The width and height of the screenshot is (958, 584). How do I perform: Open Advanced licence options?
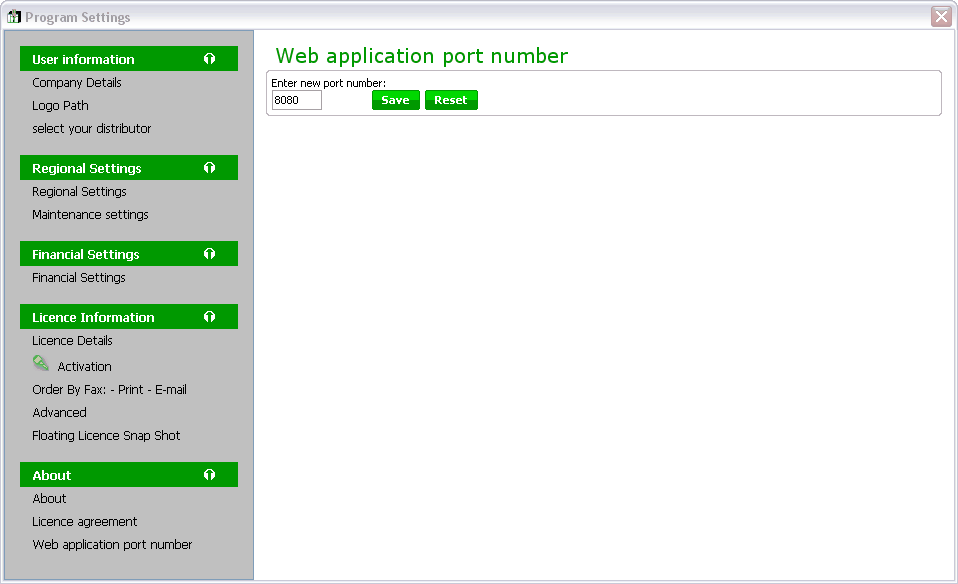tap(59, 413)
